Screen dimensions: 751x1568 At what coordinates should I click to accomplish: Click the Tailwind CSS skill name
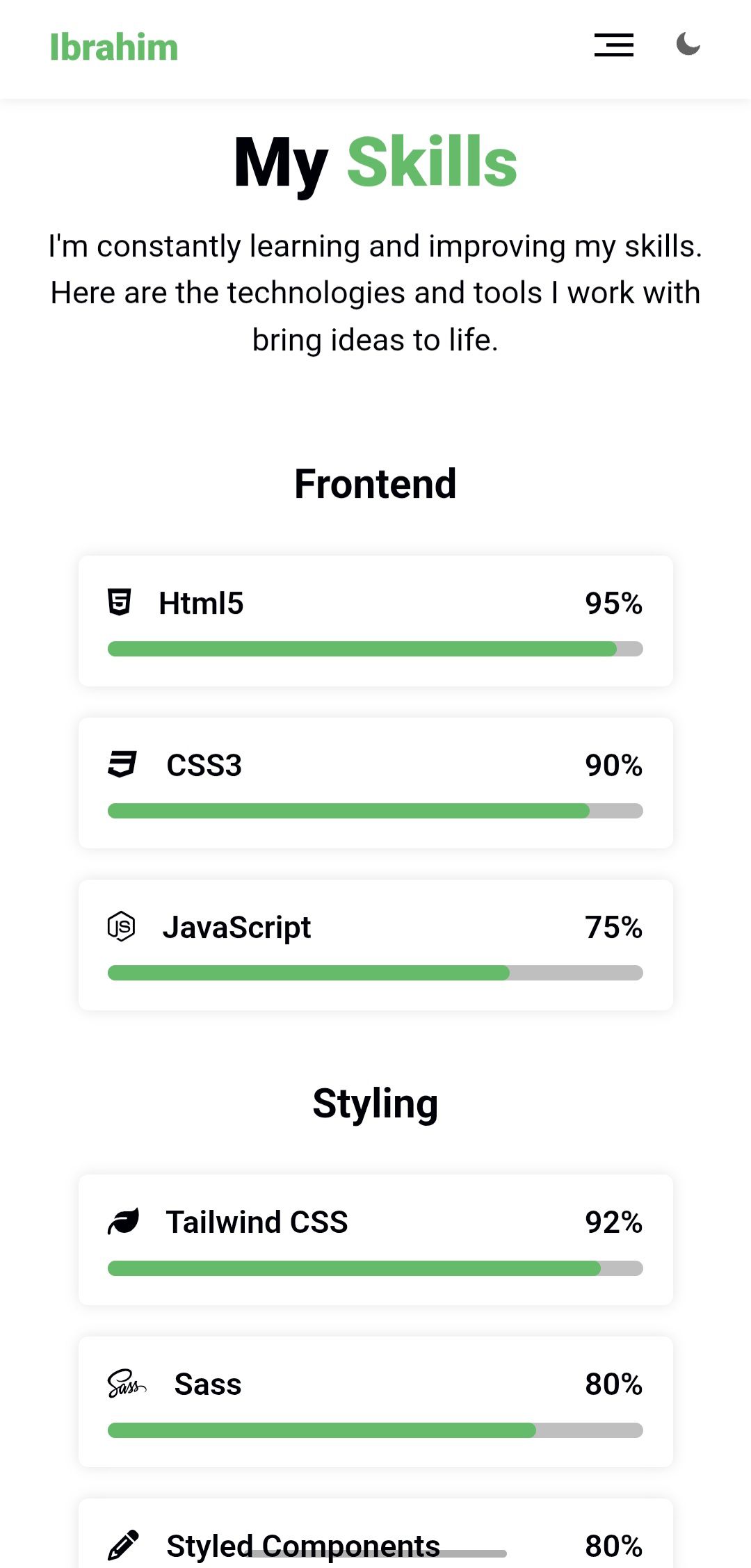[257, 1222]
